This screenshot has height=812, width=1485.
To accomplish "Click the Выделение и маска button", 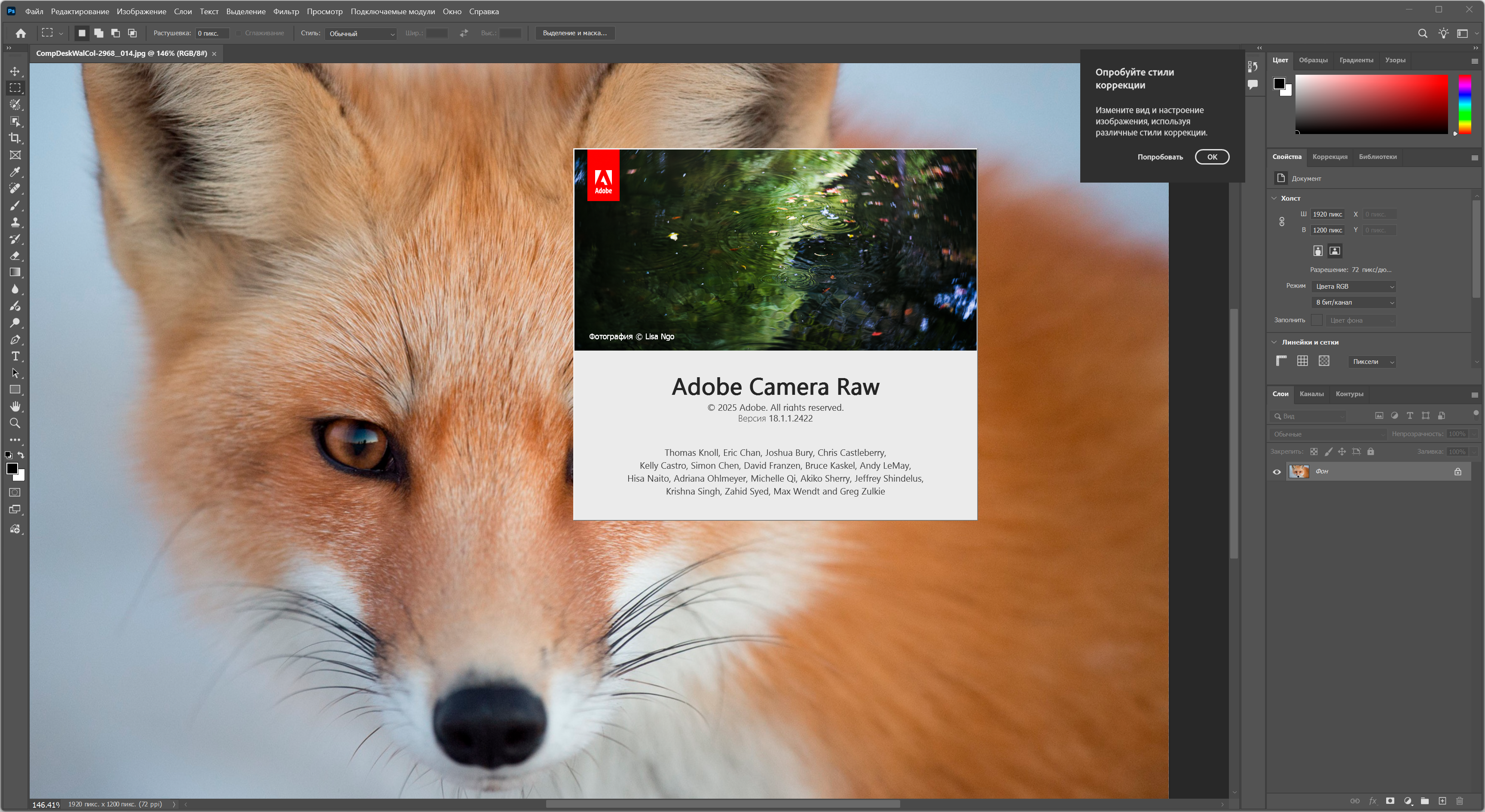I will [575, 34].
